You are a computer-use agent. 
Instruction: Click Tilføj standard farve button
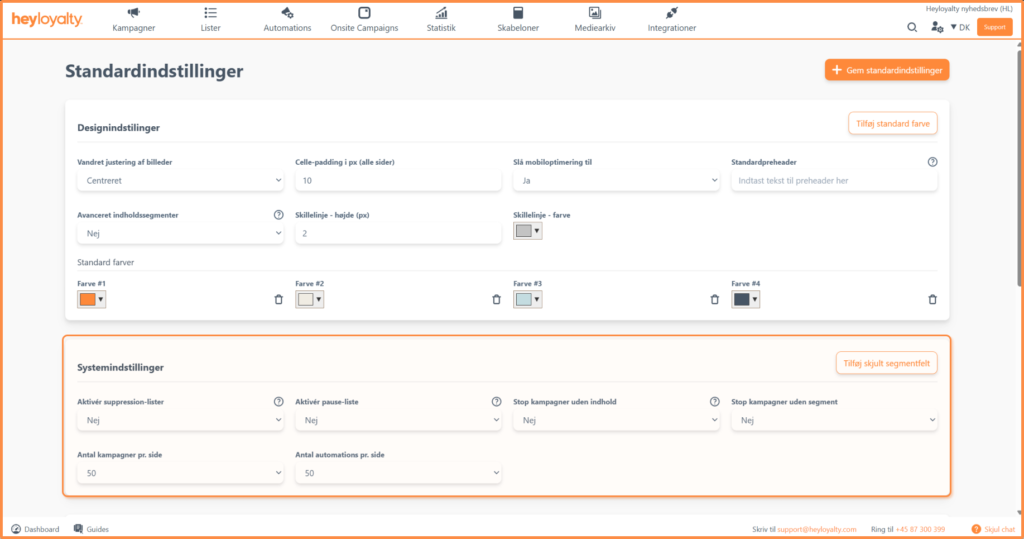tap(892, 124)
